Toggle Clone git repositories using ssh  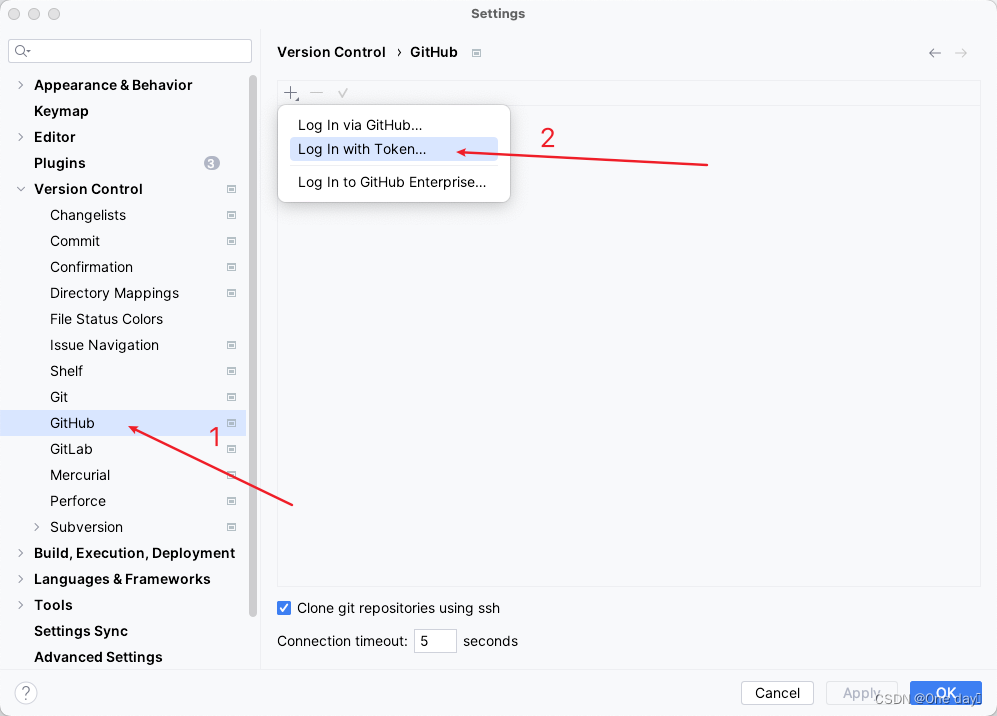click(284, 609)
